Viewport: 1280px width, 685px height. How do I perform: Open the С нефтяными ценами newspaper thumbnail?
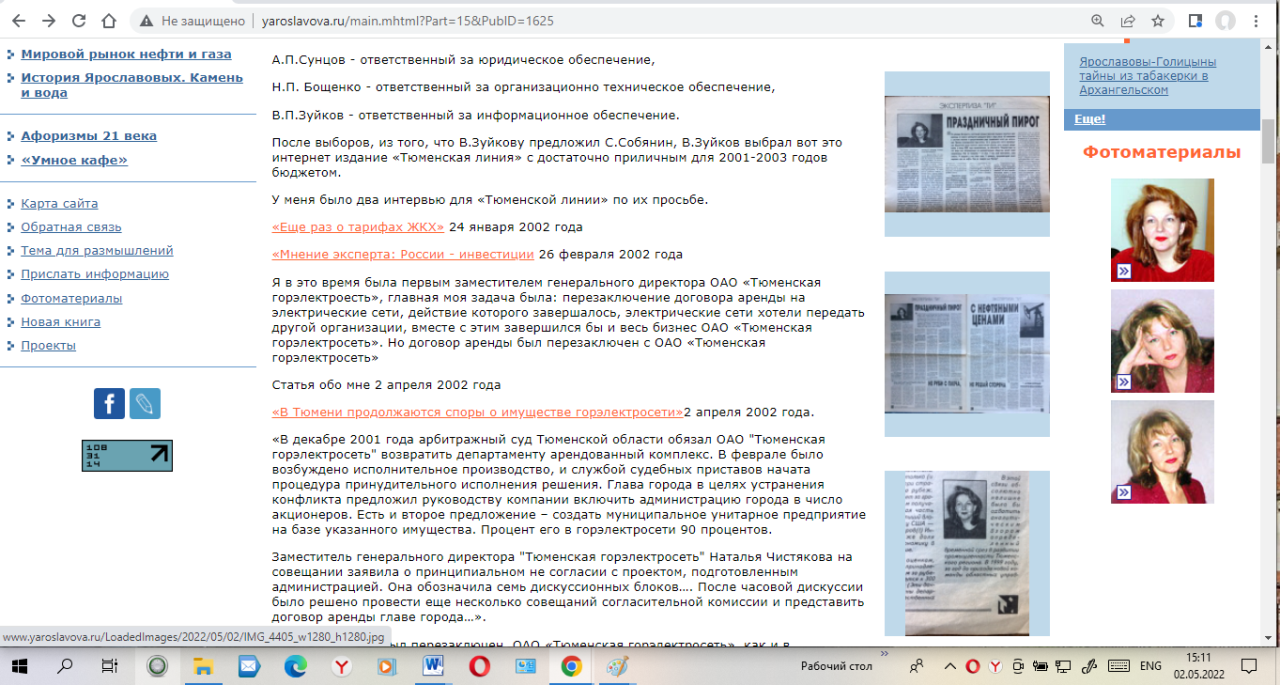(x=967, y=354)
